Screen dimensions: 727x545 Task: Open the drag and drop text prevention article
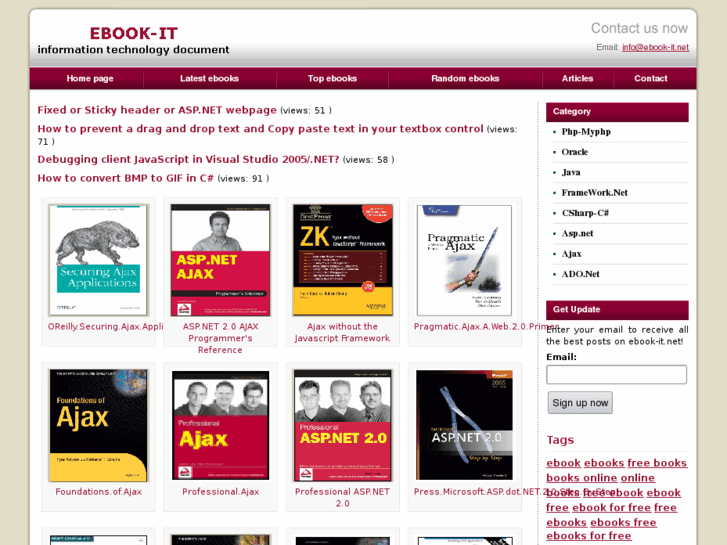pyautogui.click(x=260, y=129)
